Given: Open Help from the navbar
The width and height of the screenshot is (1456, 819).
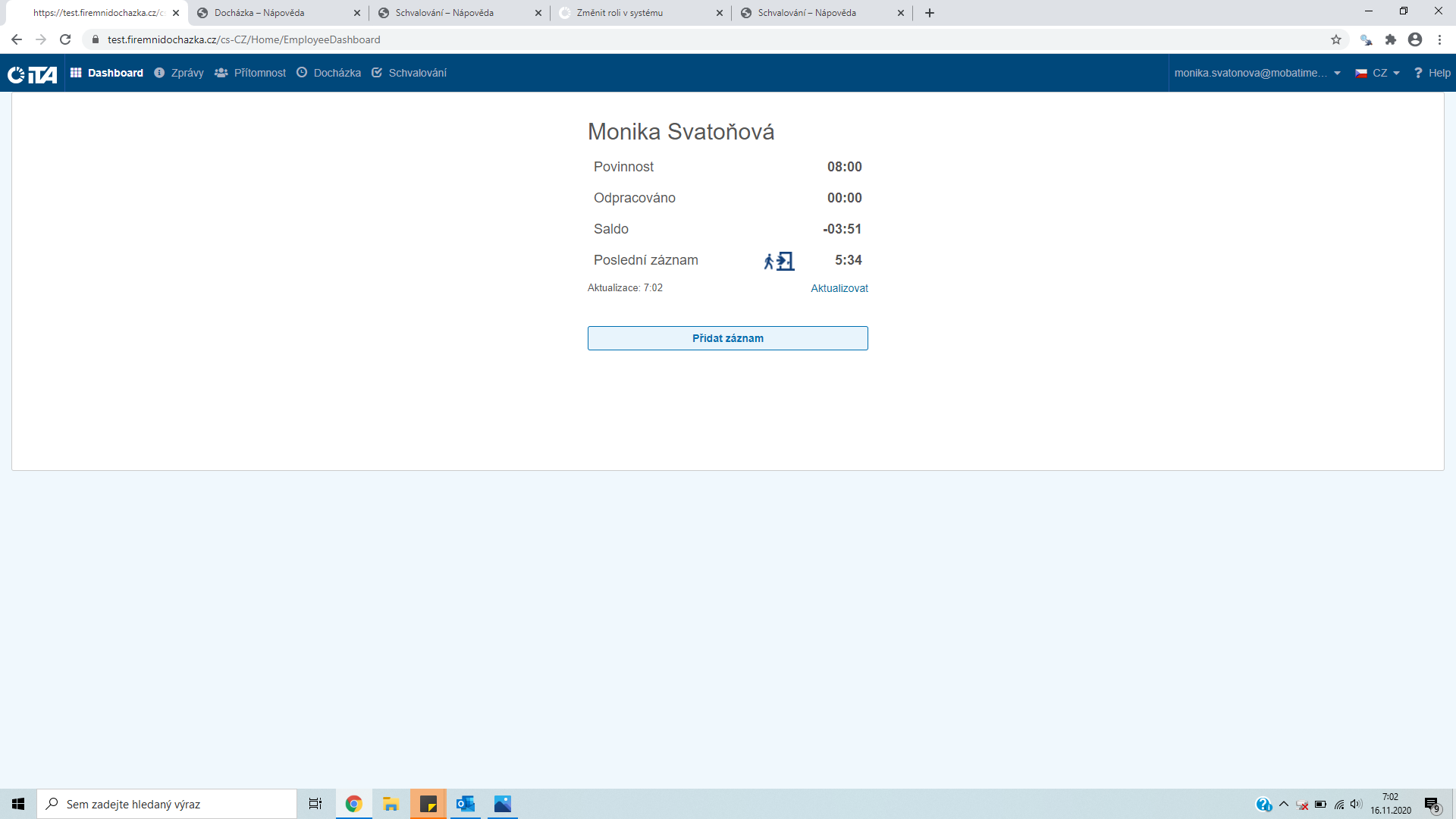Looking at the screenshot, I should [1432, 73].
